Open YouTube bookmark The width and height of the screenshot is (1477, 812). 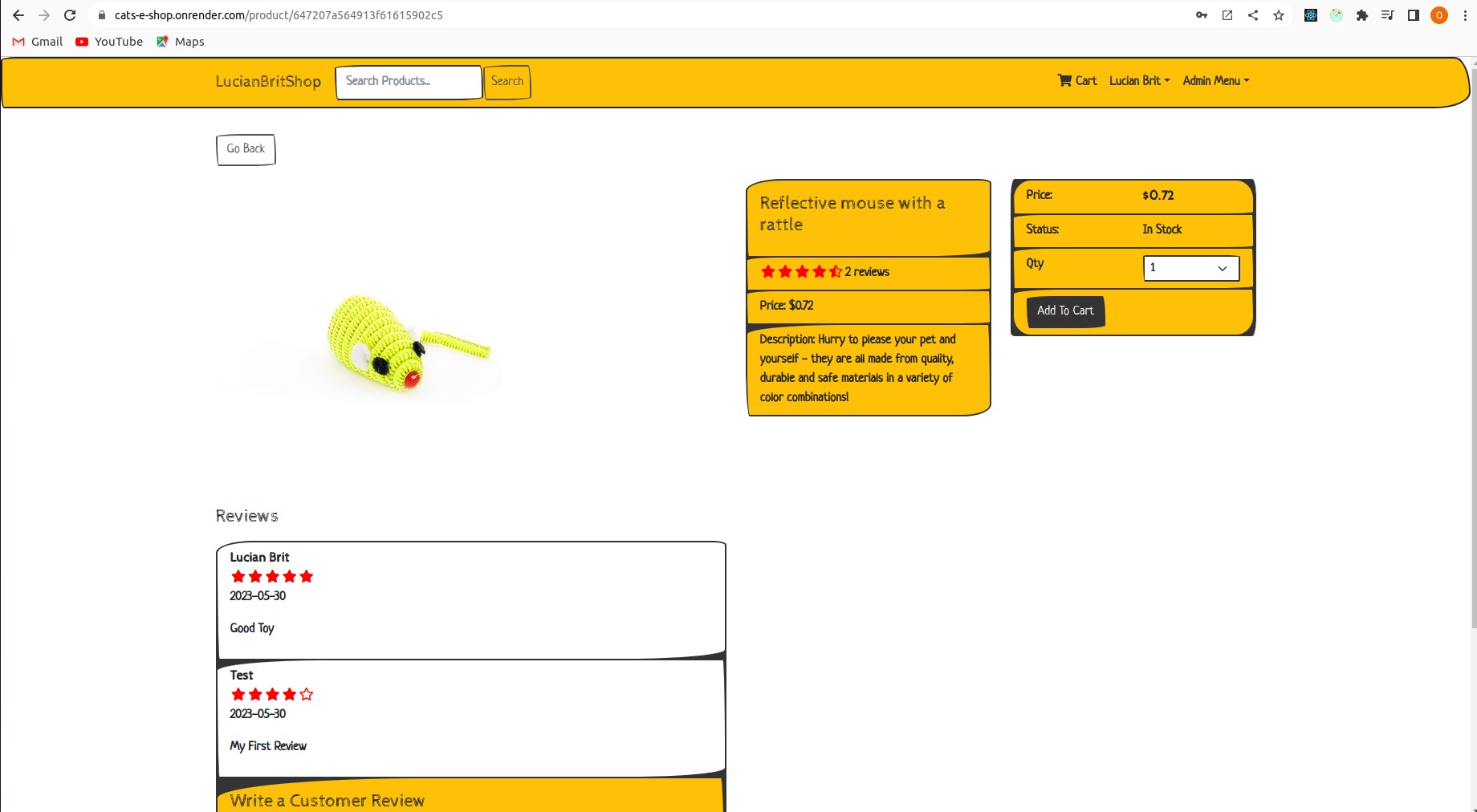(109, 42)
